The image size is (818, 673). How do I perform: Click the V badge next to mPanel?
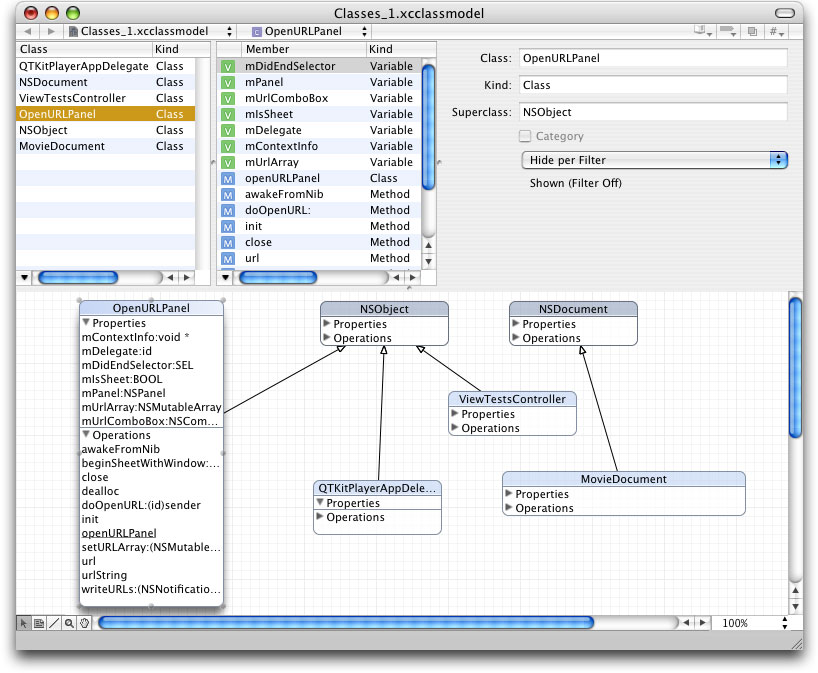click(227, 82)
